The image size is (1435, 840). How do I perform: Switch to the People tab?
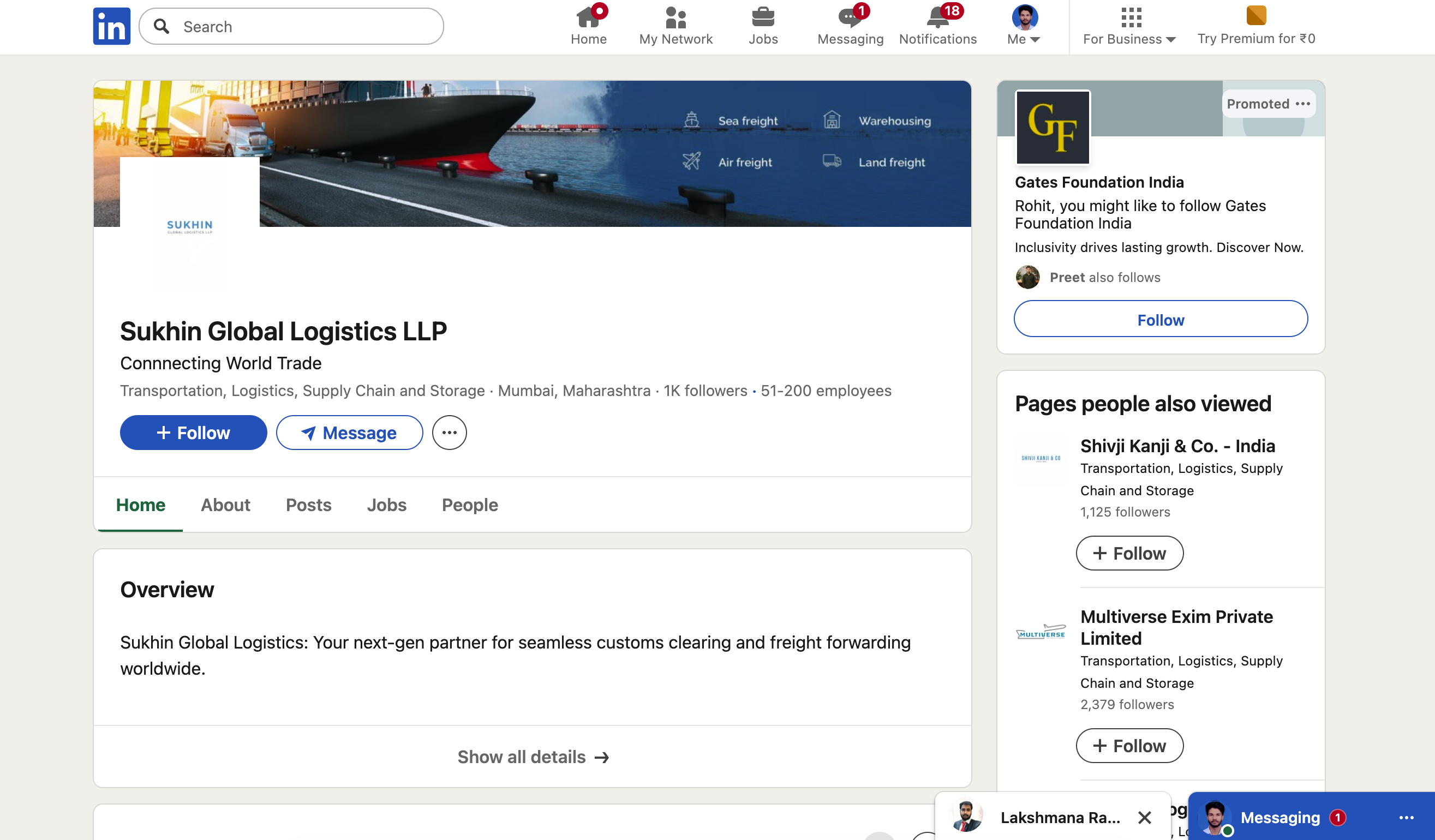click(x=470, y=505)
